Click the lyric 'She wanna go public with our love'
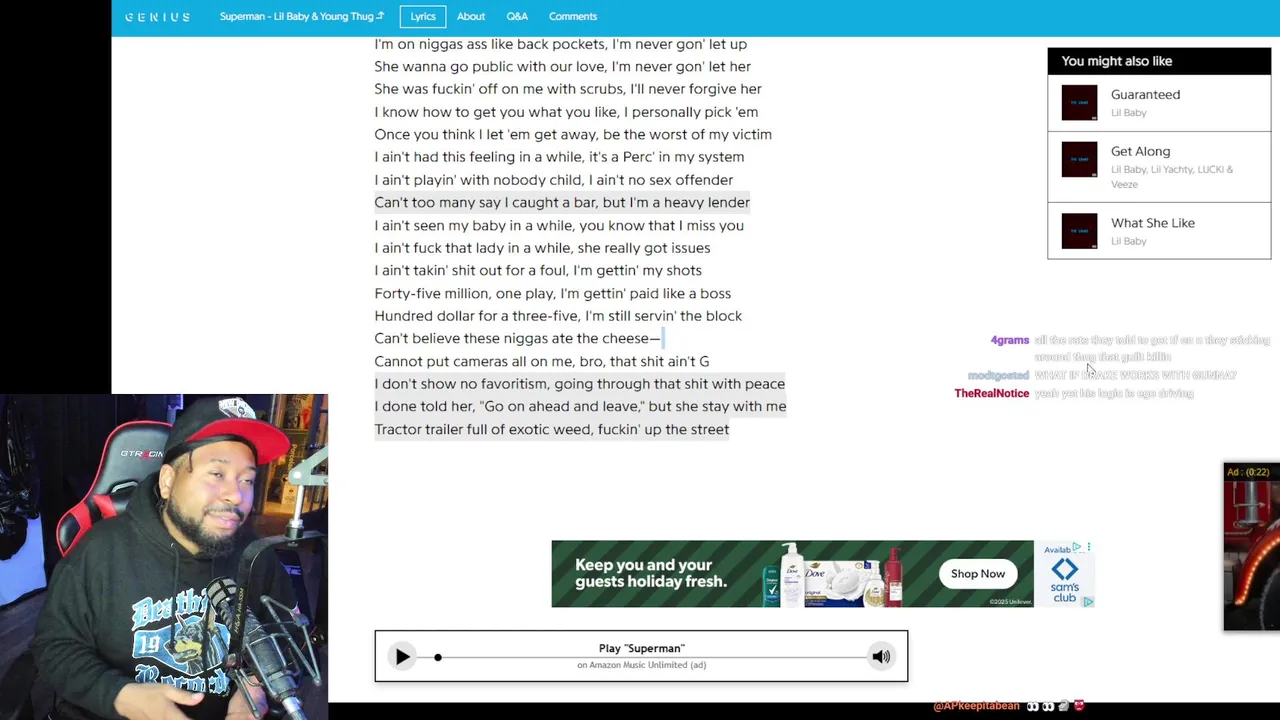This screenshot has width=1280, height=720. point(562,67)
